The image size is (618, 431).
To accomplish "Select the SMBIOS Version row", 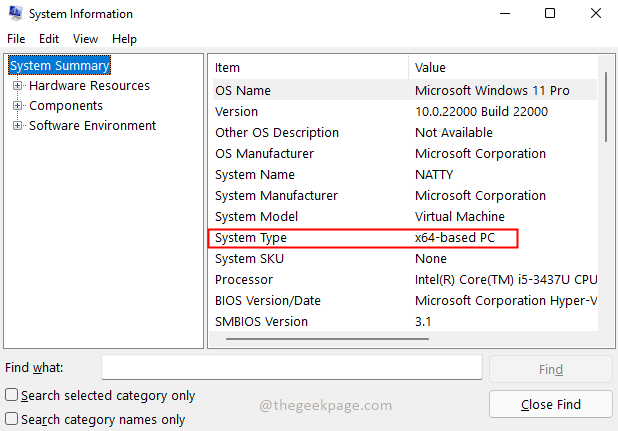I will coord(405,322).
